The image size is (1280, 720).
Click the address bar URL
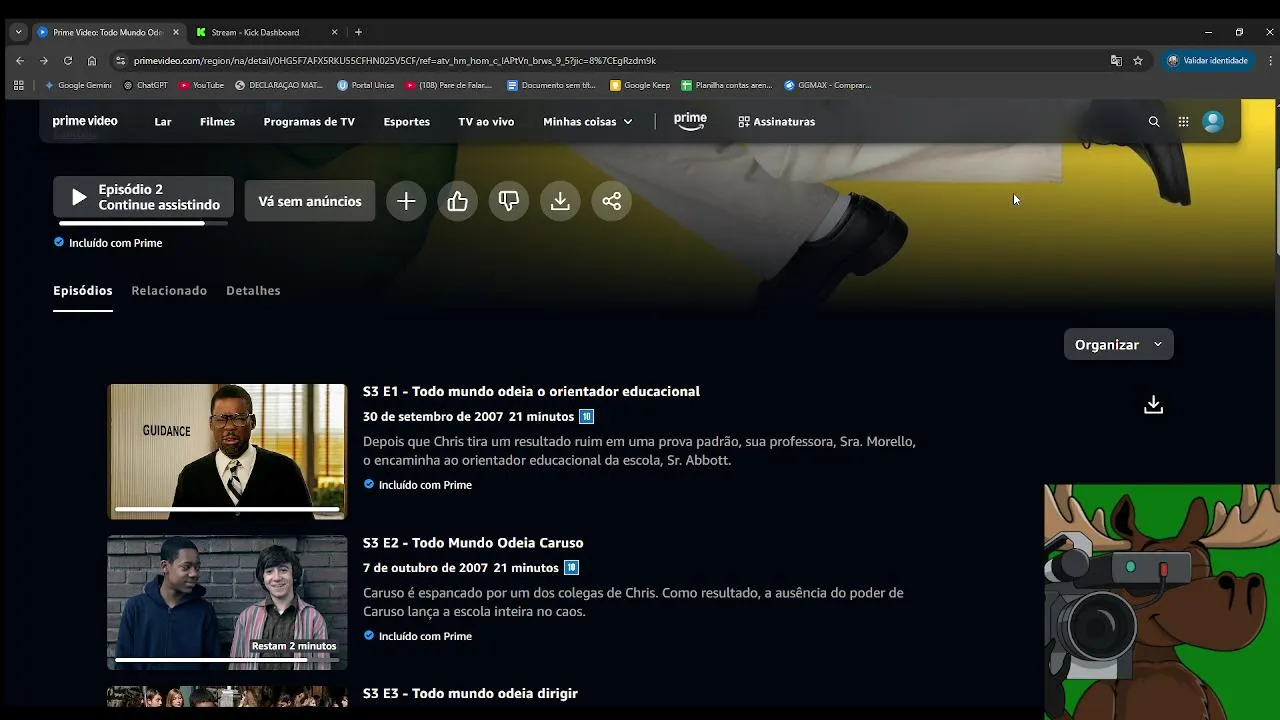[395, 60]
